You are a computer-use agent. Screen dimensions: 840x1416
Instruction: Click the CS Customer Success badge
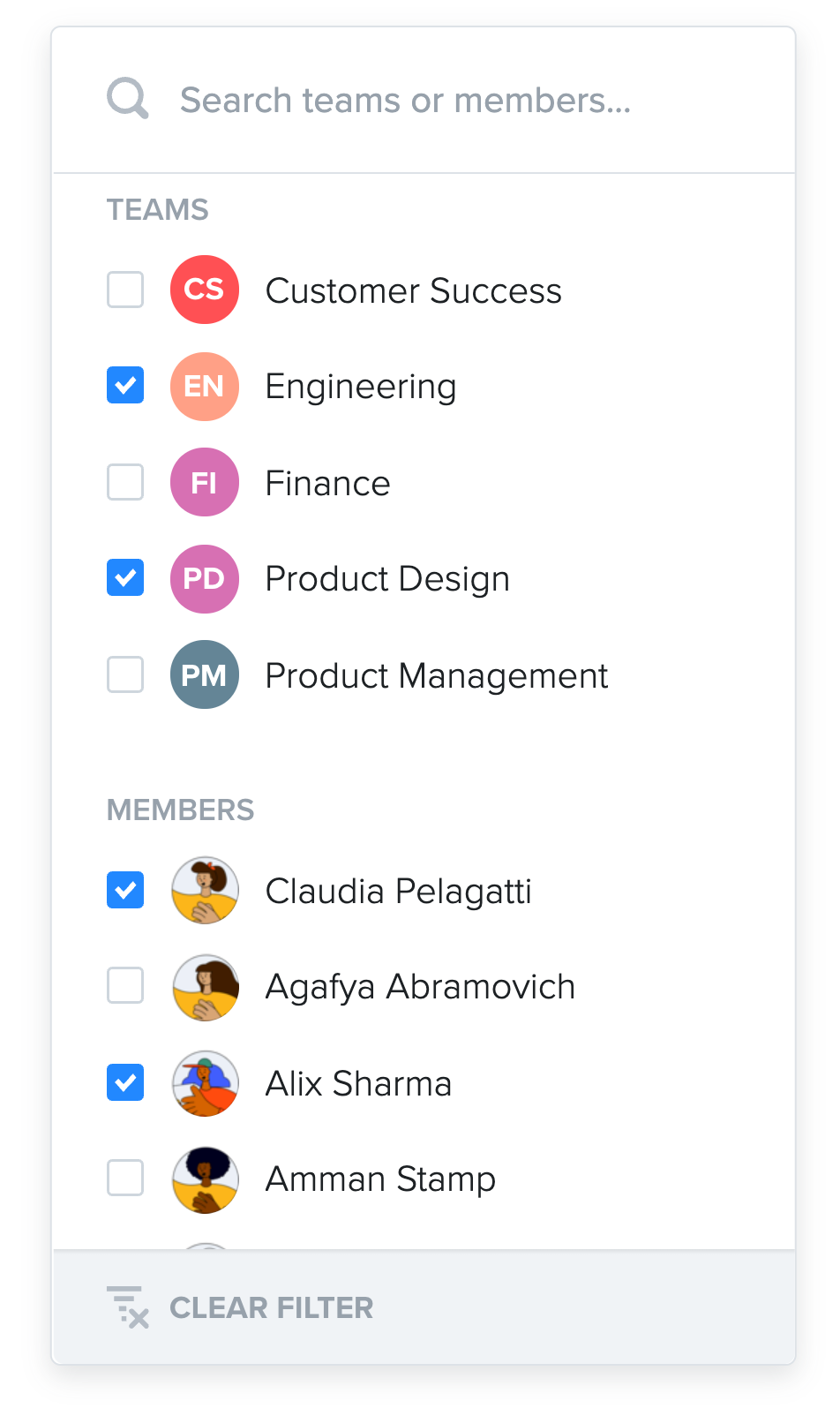tap(205, 290)
